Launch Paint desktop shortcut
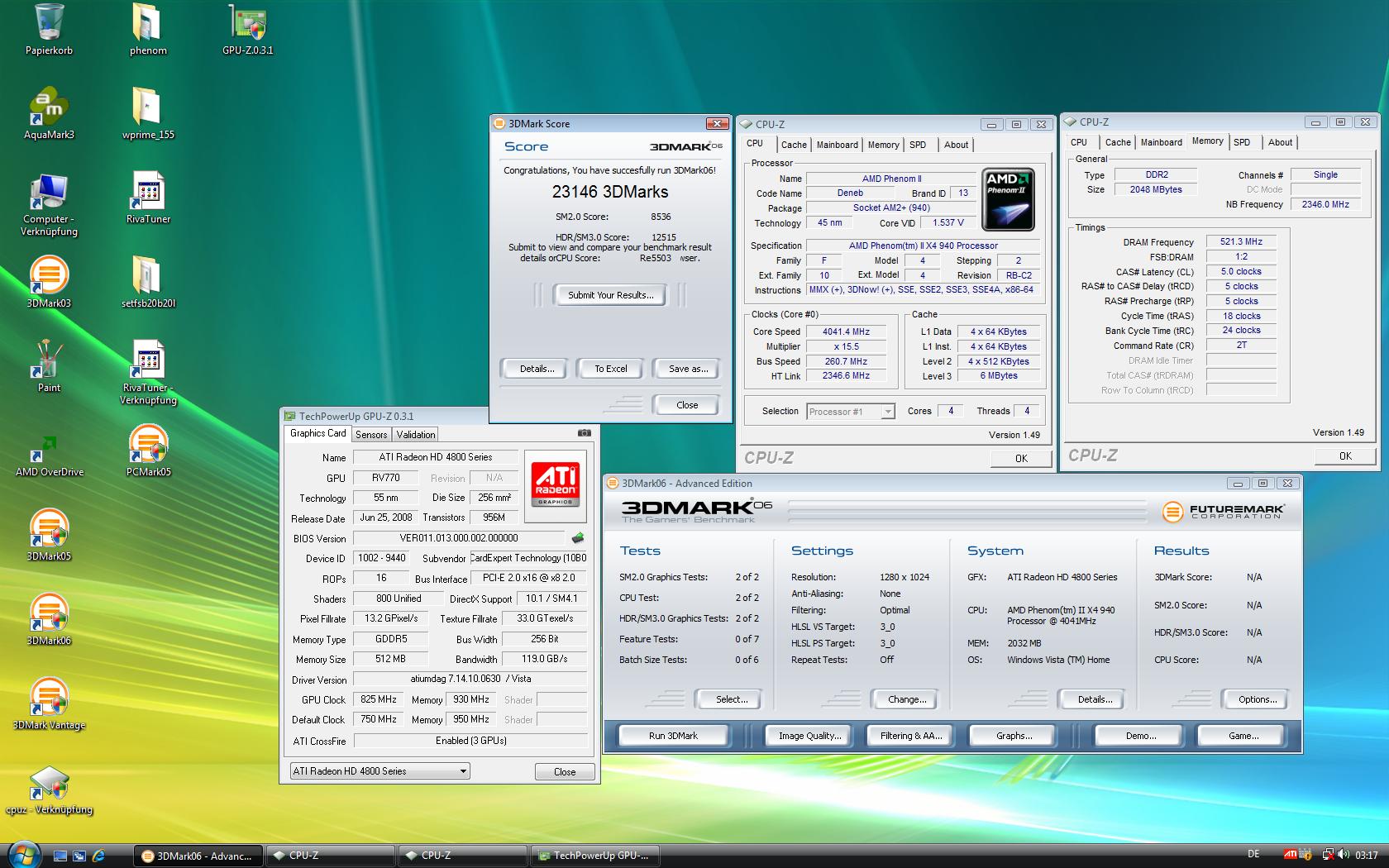The image size is (1389, 868). pyautogui.click(x=49, y=367)
